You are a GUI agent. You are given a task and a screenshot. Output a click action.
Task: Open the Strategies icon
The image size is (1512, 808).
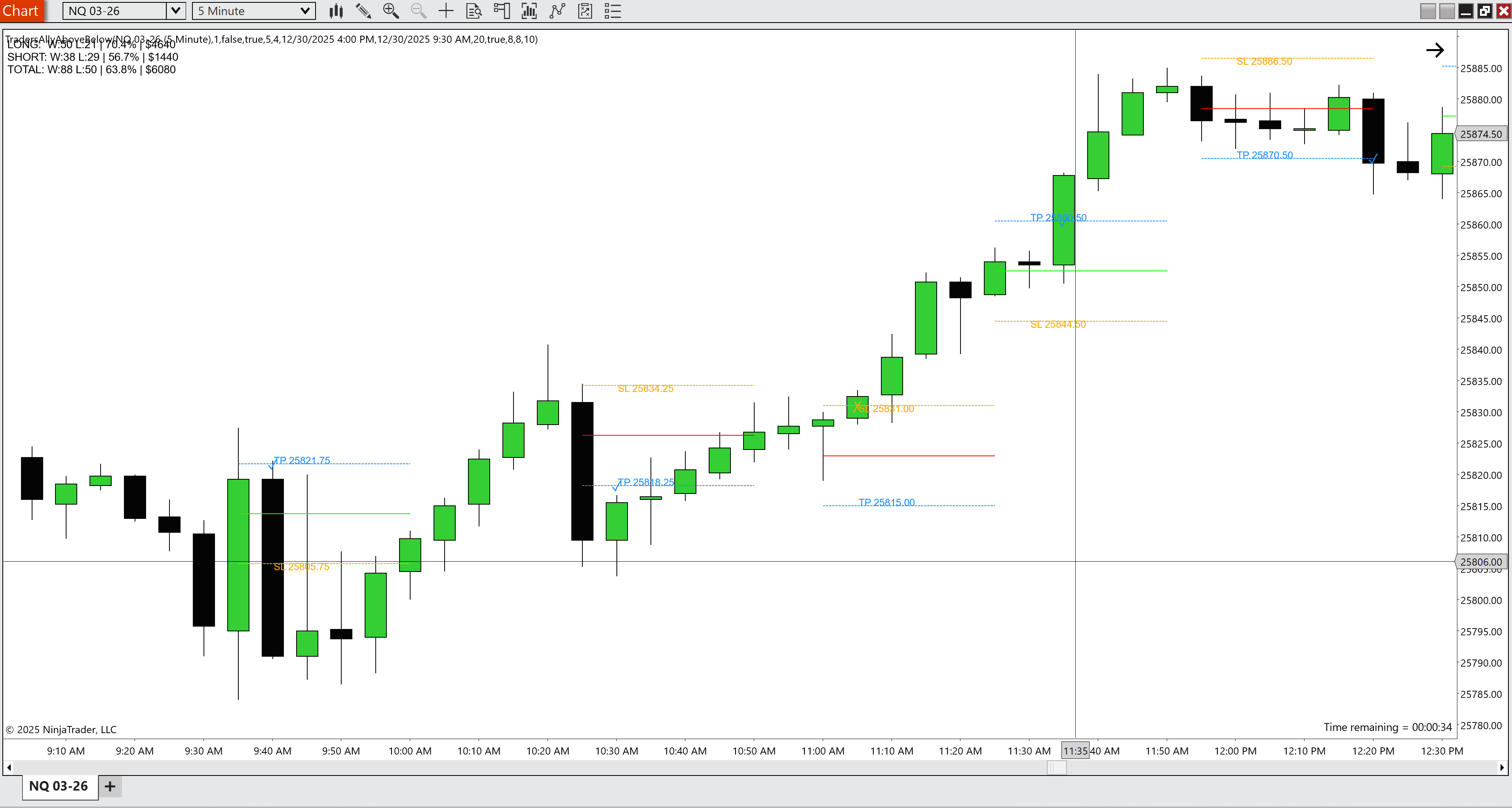click(x=585, y=11)
